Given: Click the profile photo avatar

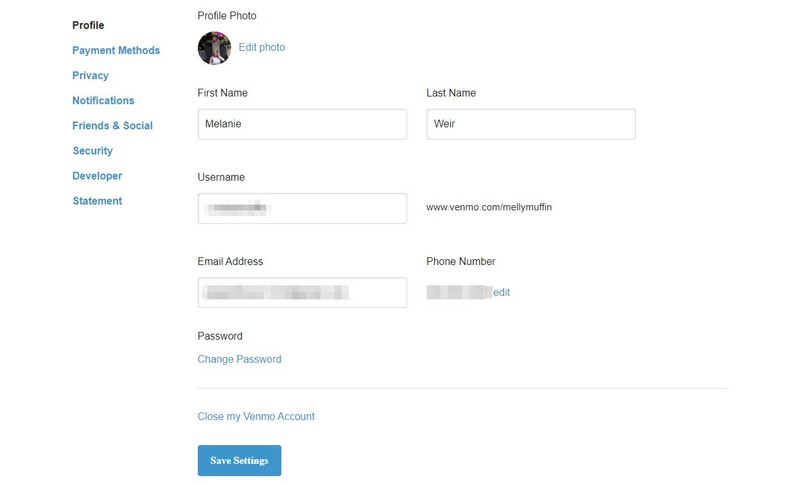Looking at the screenshot, I should (x=214, y=48).
